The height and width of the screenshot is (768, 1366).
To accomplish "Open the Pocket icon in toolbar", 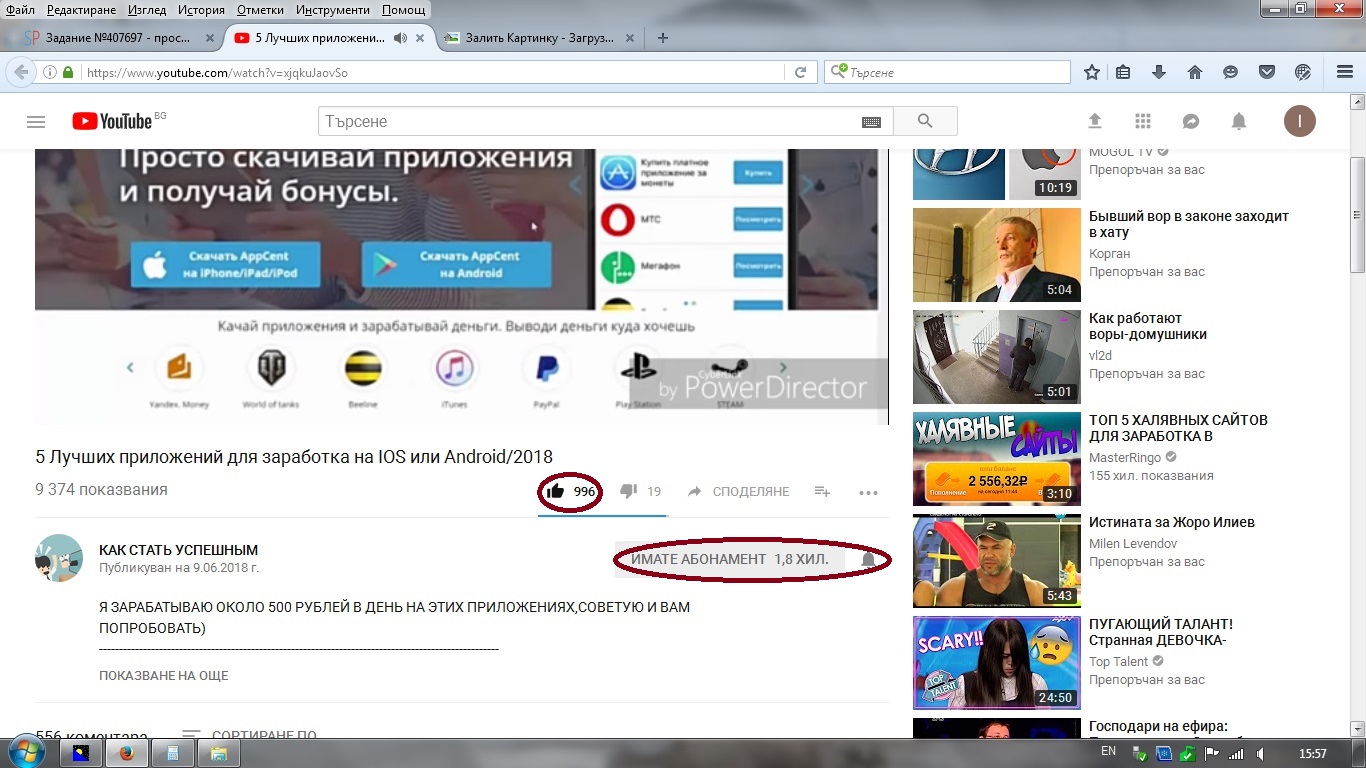I will point(1266,72).
